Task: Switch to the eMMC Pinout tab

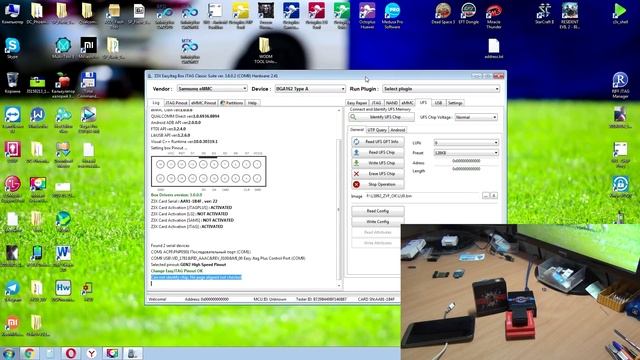Action: pyautogui.click(x=203, y=103)
